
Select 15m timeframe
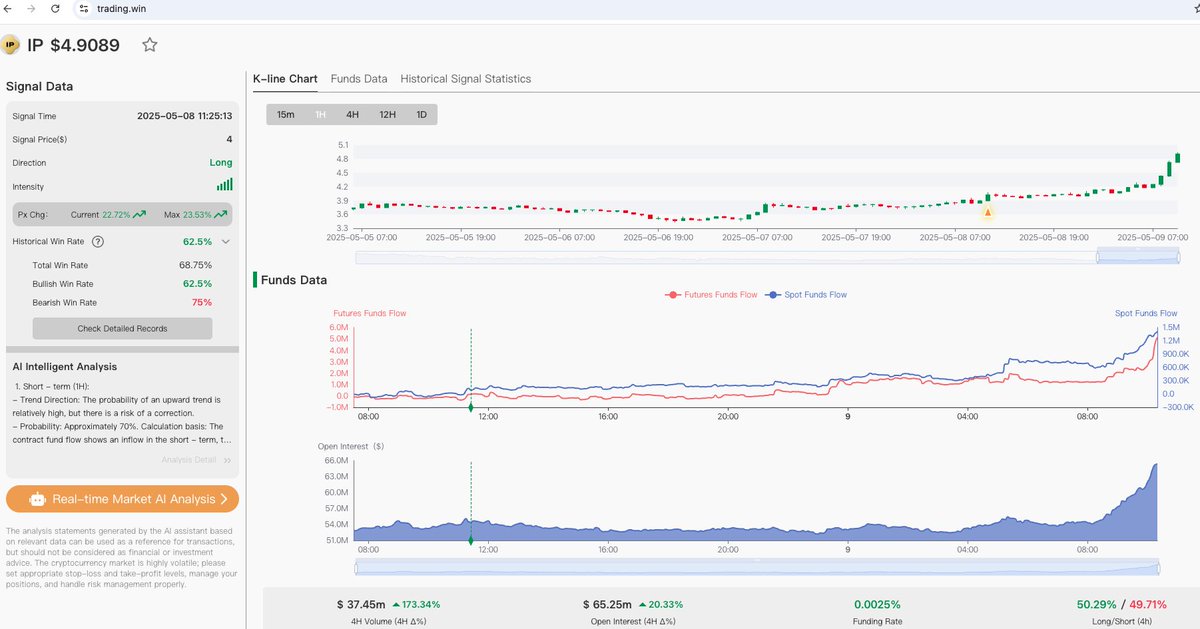coord(285,115)
